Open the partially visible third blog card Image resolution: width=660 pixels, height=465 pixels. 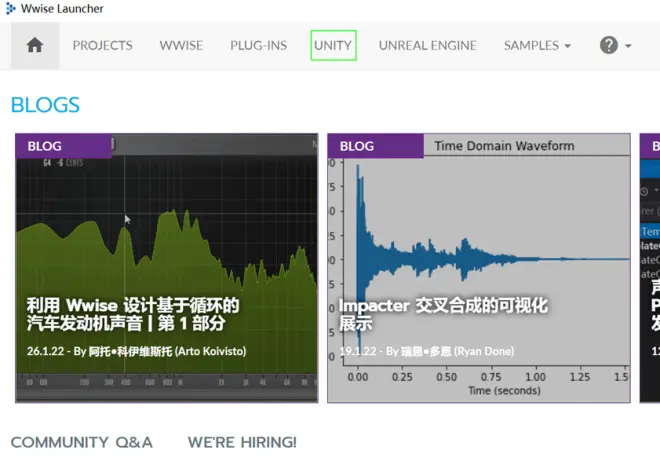[x=650, y=268]
